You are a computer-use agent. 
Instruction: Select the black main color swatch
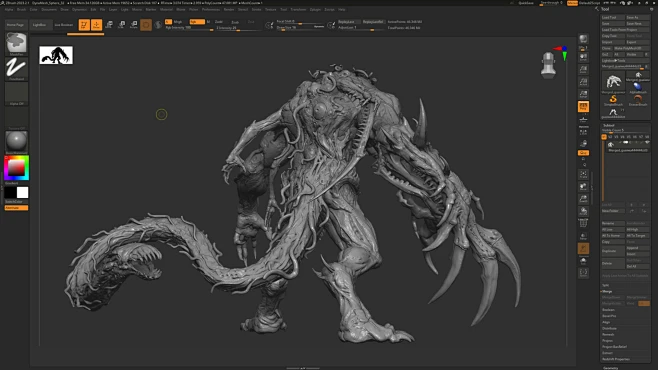pyautogui.click(x=10, y=193)
